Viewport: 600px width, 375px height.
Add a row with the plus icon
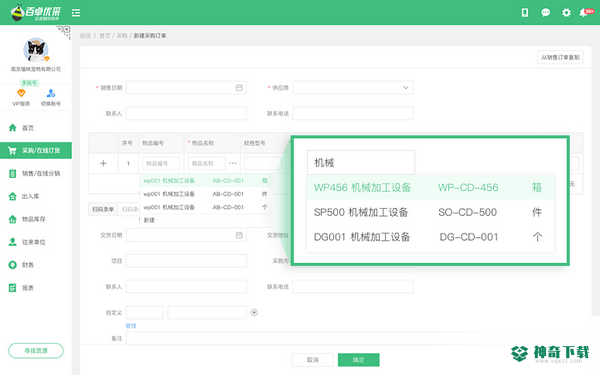[103, 163]
